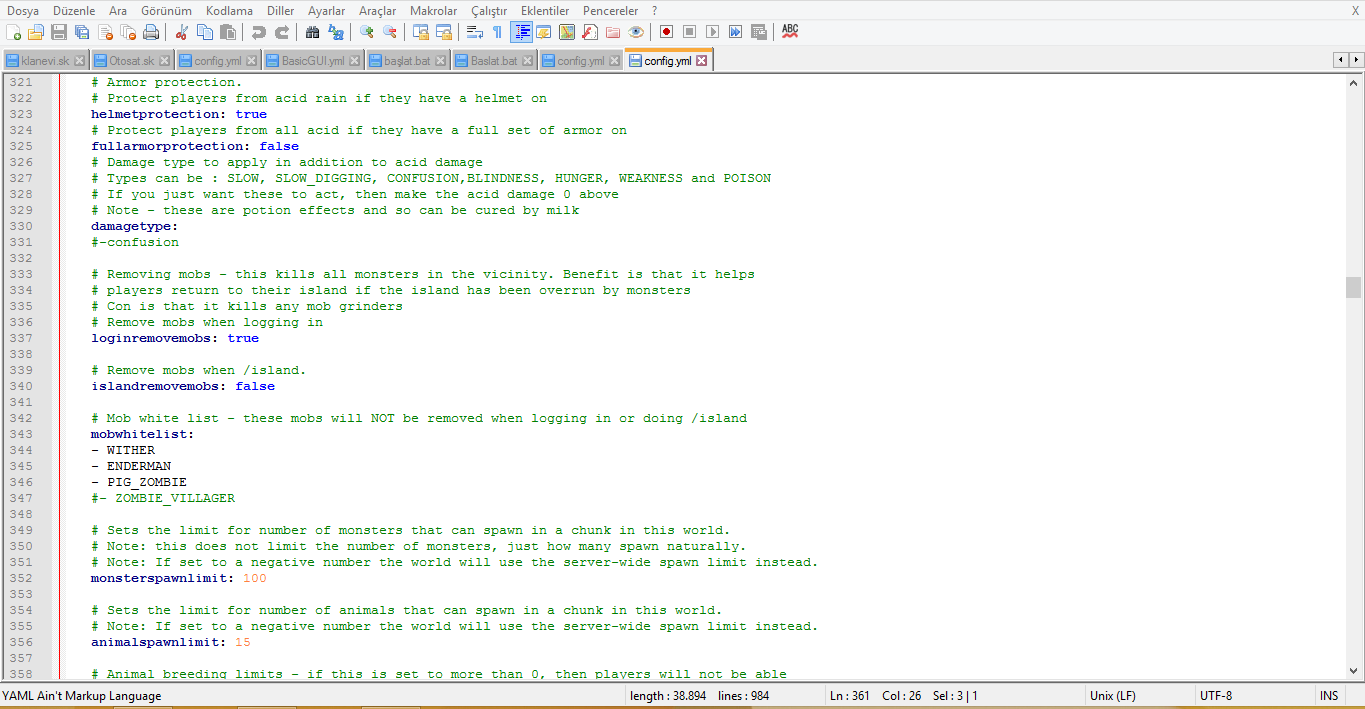The width and height of the screenshot is (1365, 709).
Task: Save the current document
Action: click(x=59, y=32)
